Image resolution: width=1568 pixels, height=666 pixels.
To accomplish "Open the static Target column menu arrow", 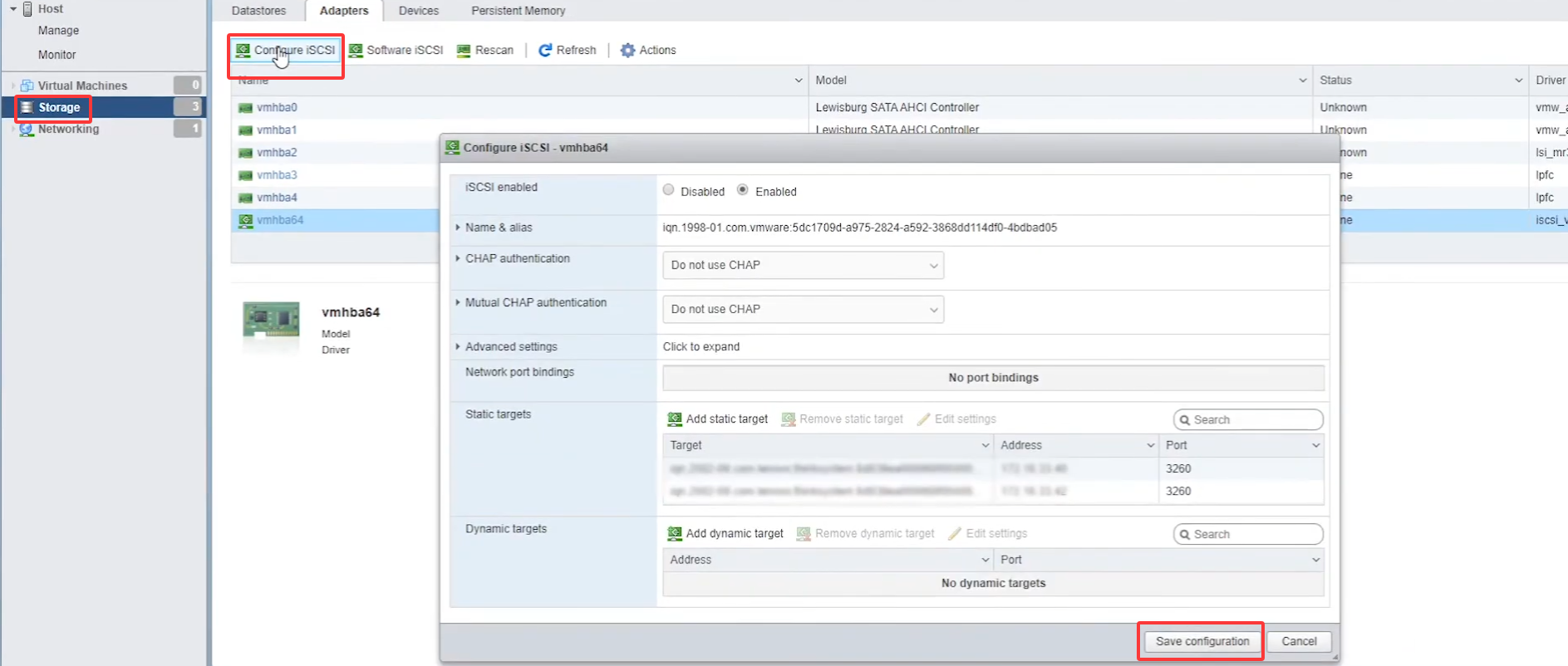I will pos(986,446).
